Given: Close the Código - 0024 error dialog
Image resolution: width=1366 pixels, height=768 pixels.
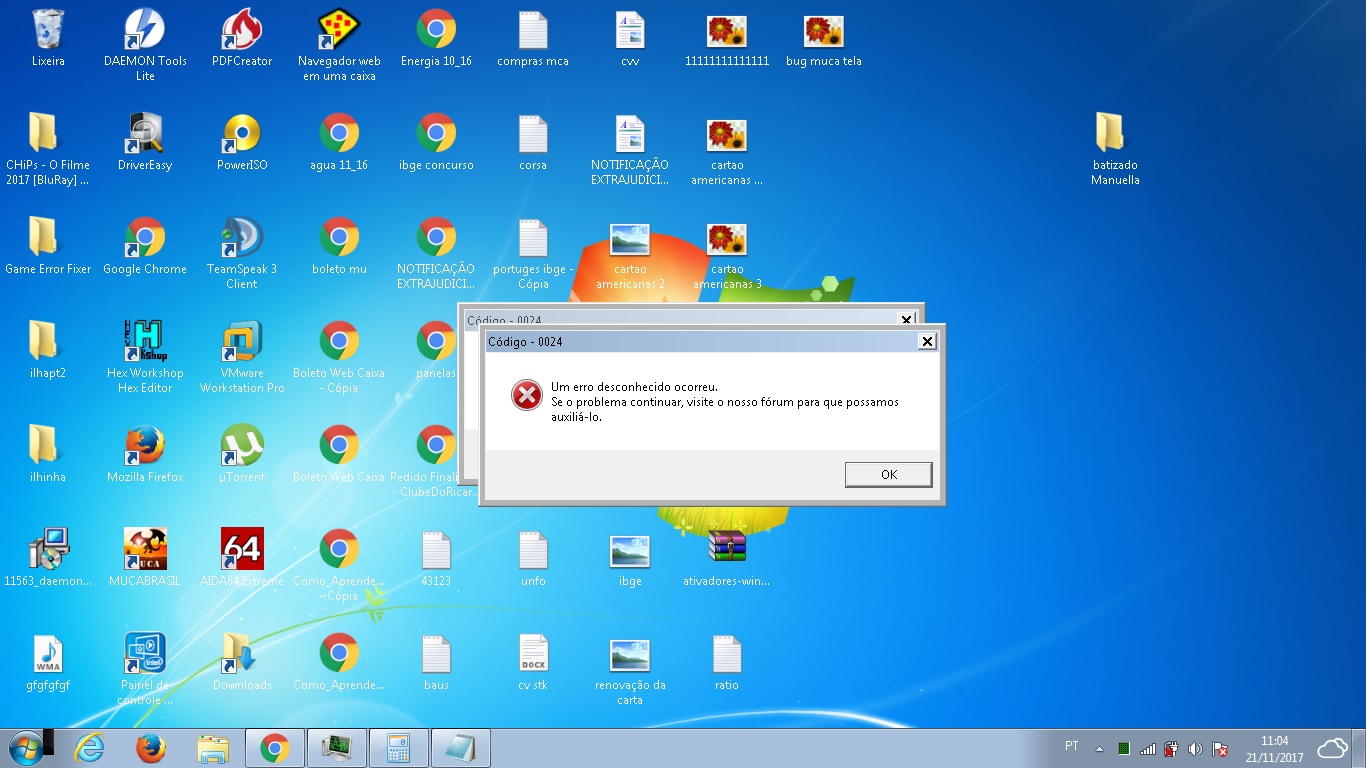Looking at the screenshot, I should 927,342.
